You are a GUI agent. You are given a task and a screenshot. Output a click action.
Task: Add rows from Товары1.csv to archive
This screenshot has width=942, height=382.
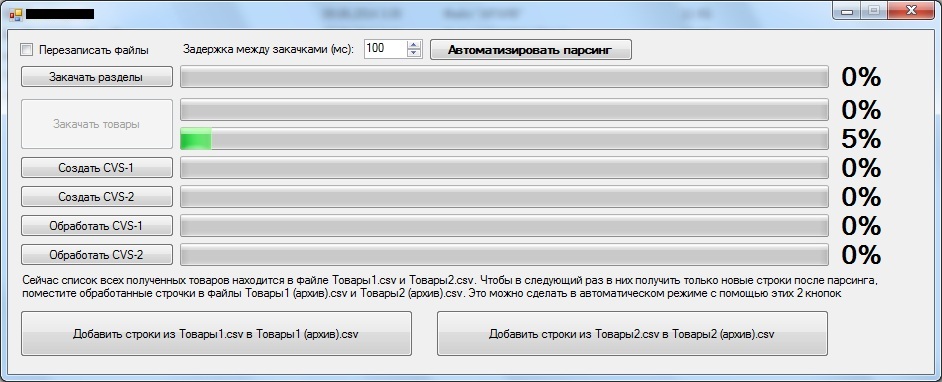[216, 333]
